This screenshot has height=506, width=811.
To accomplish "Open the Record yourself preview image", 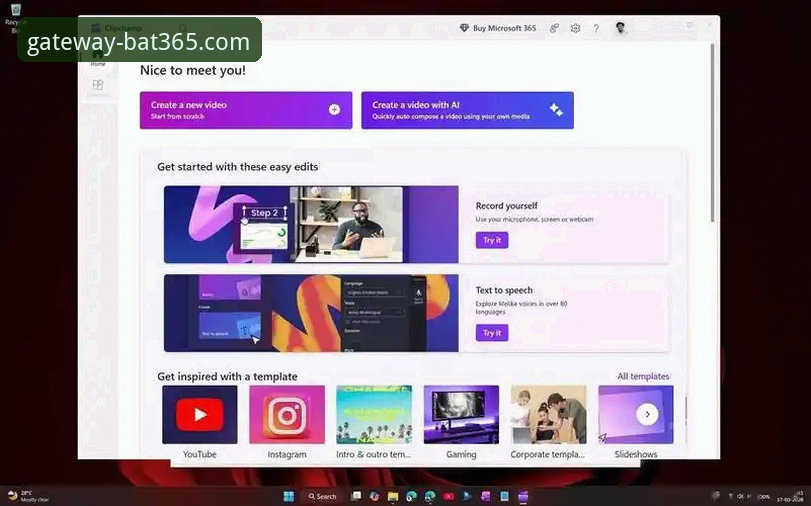I will coord(311,224).
